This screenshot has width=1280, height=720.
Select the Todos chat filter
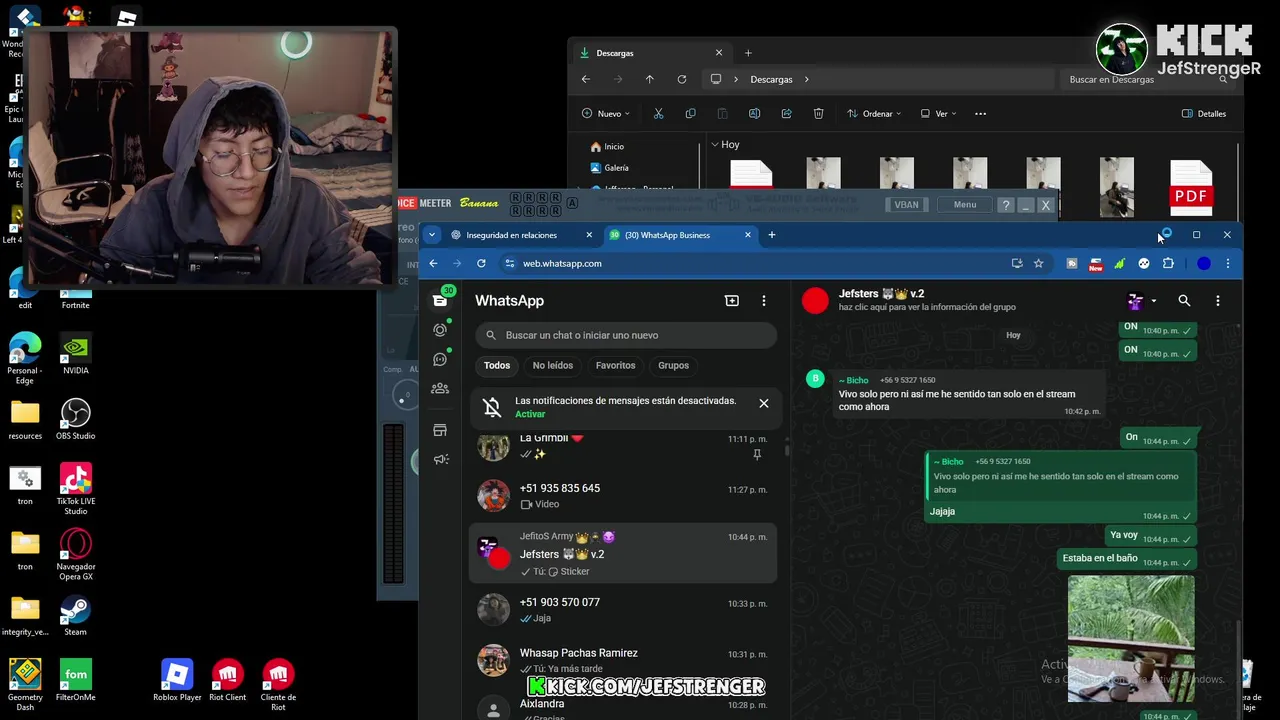point(497,365)
